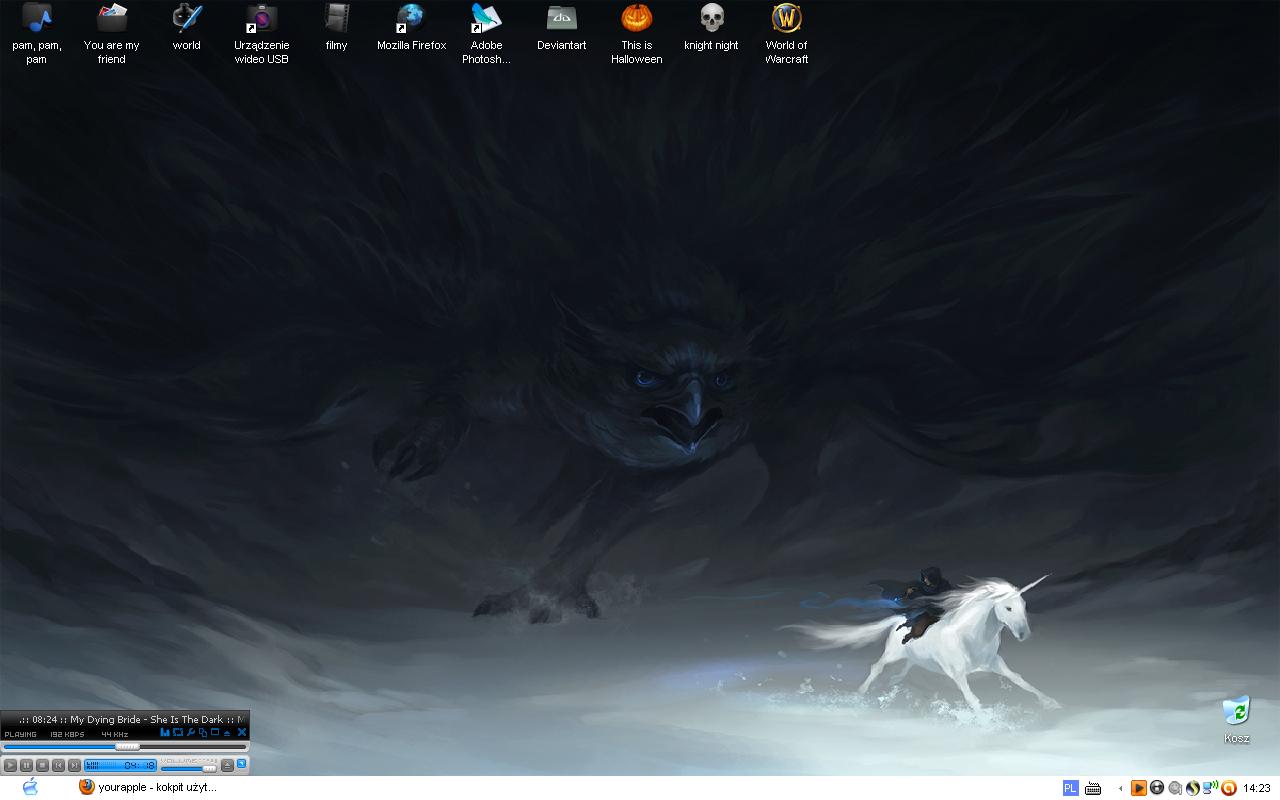This screenshot has height=800, width=1280.
Task: Launch the Adobe Photoshop desktop shortcut
Action: tap(487, 33)
